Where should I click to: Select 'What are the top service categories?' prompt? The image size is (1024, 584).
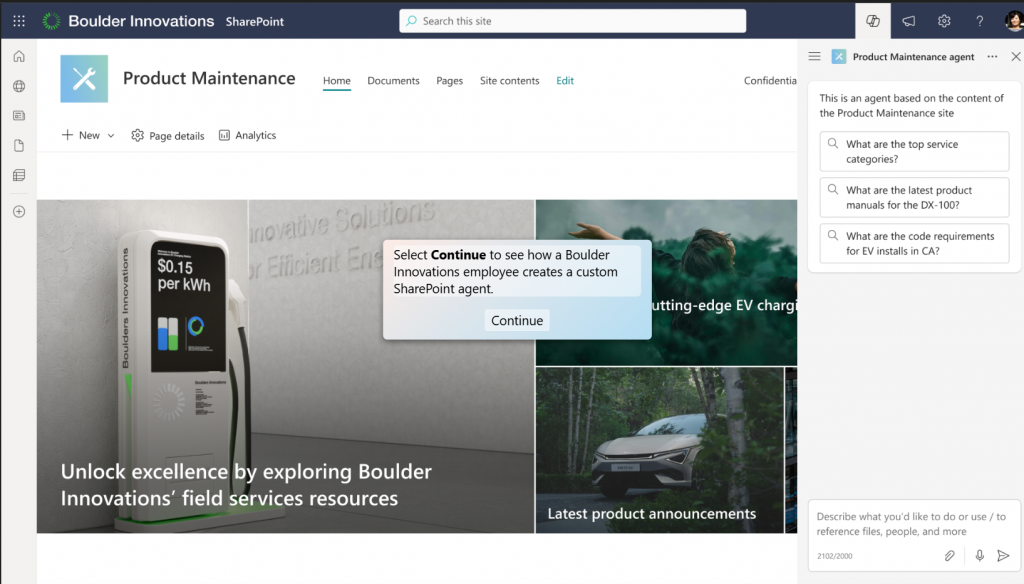pyautogui.click(x=914, y=152)
